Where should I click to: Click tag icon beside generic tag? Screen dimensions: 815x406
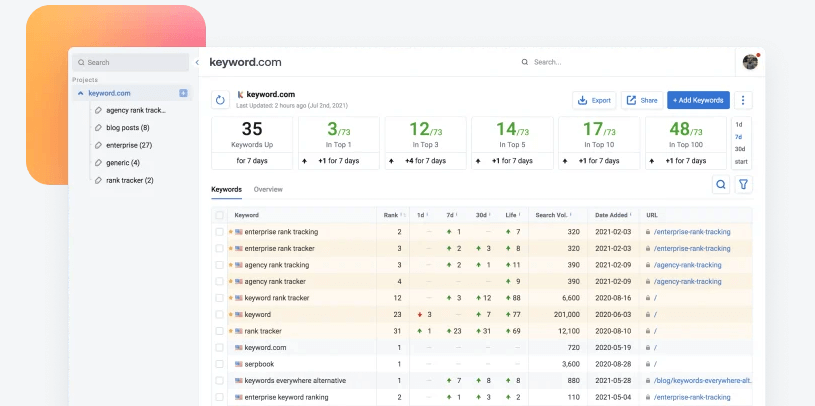click(x=98, y=163)
